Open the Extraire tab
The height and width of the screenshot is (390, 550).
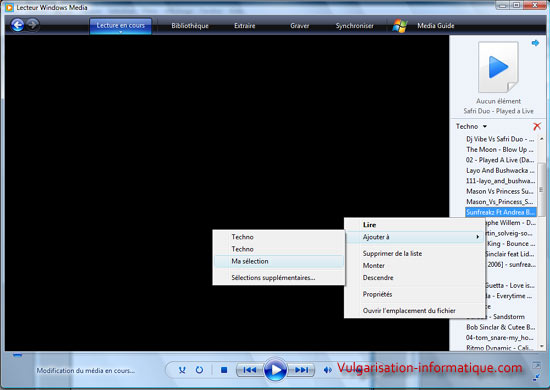point(244,26)
